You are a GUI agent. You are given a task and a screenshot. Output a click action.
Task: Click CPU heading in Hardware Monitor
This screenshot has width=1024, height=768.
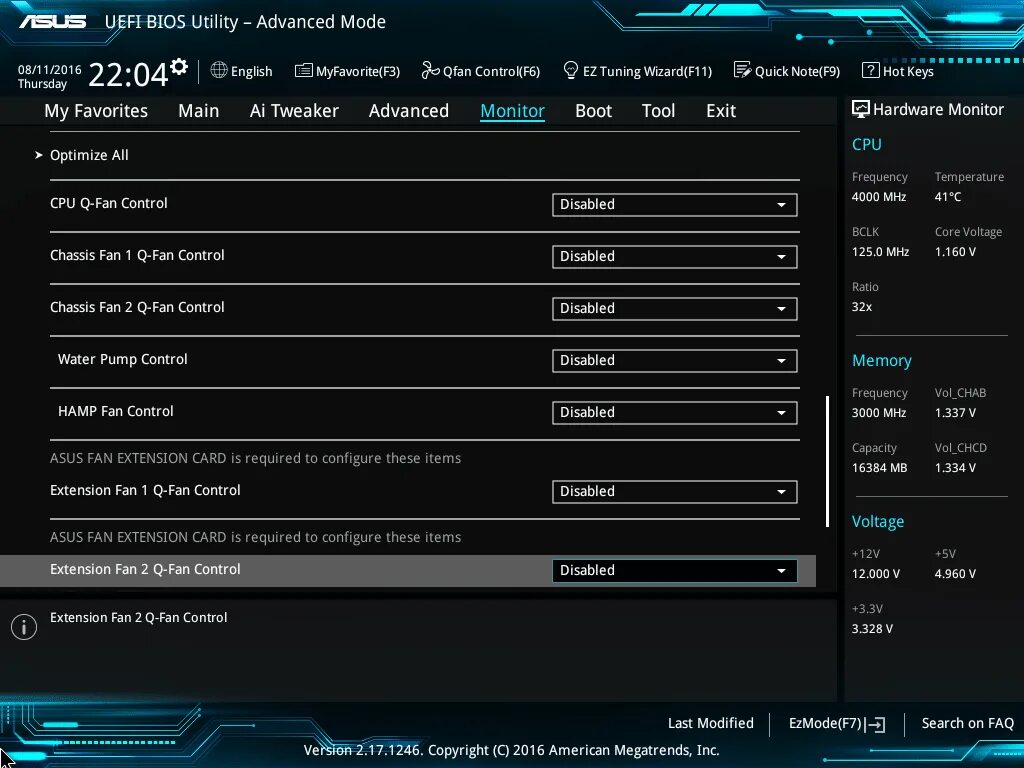[867, 144]
